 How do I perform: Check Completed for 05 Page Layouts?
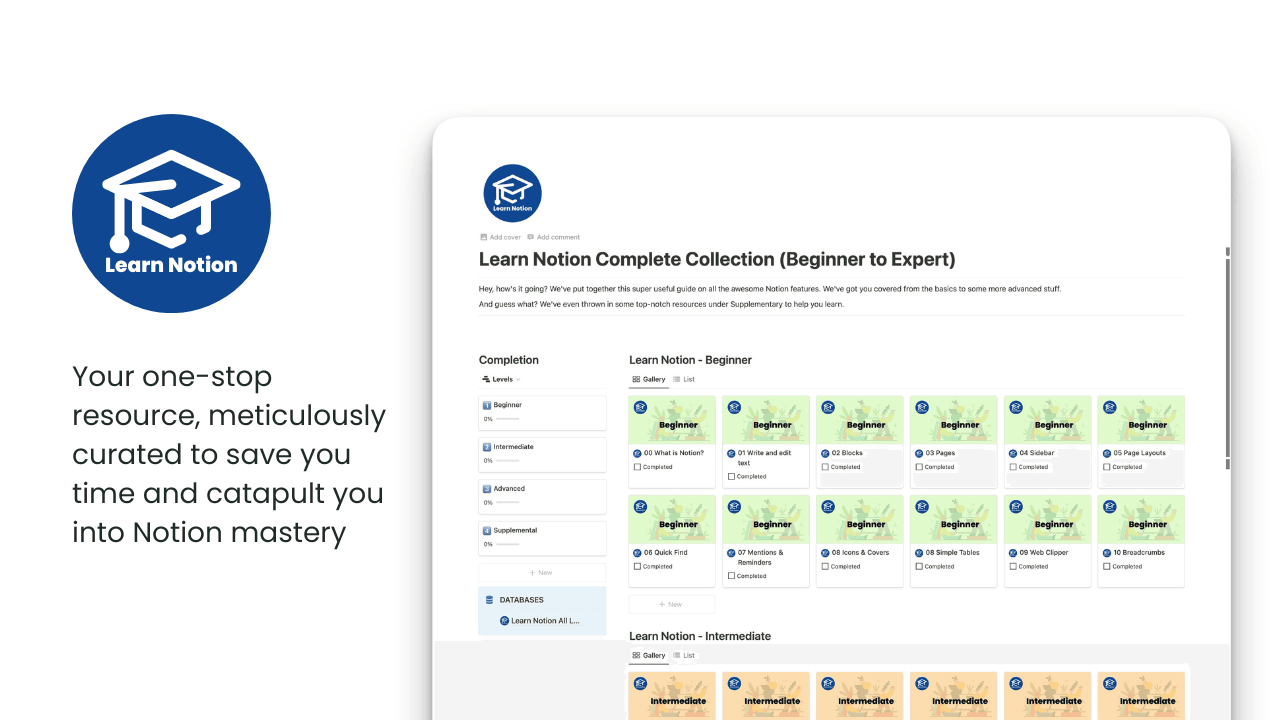tap(1107, 467)
